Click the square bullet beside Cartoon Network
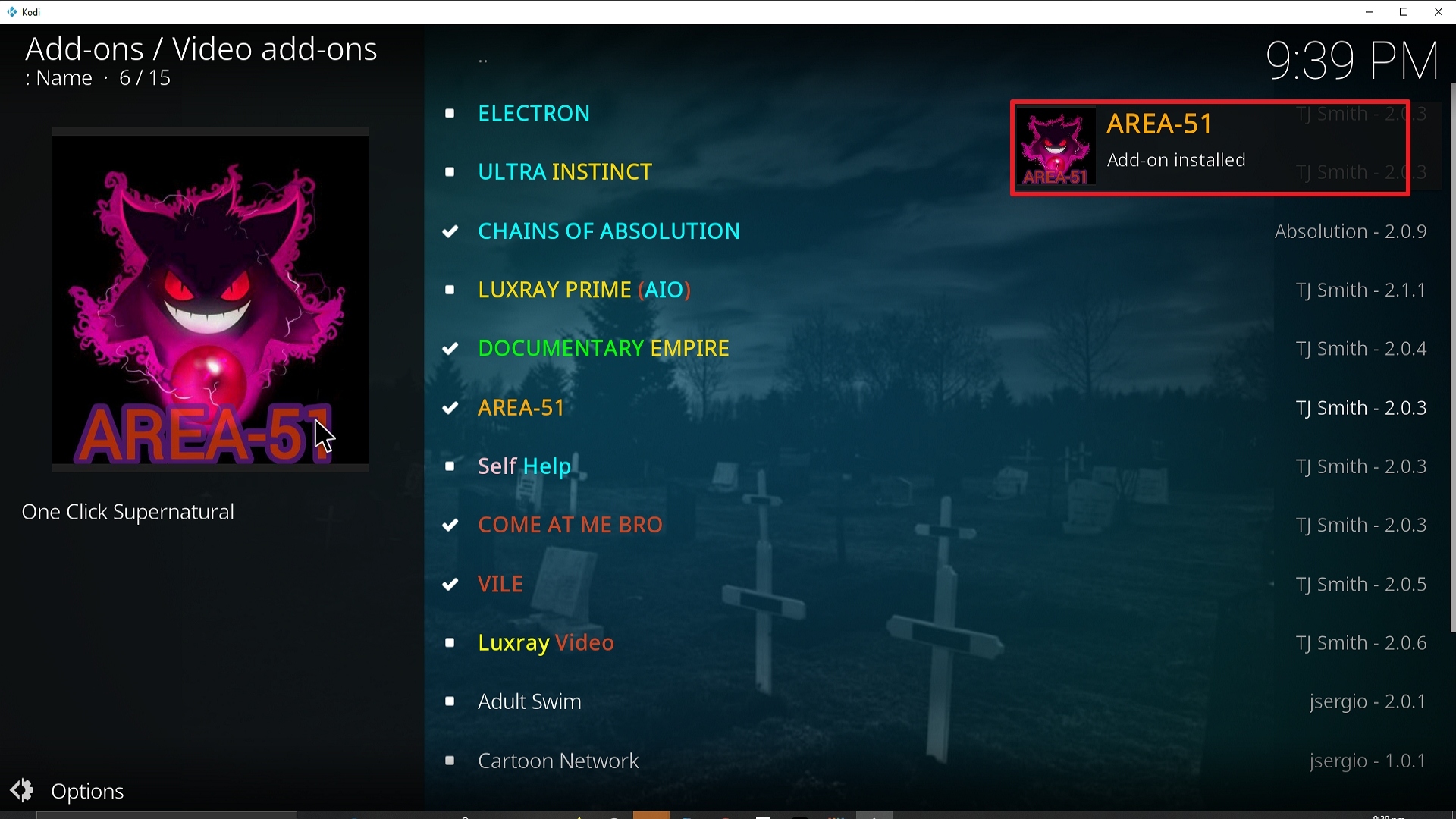Viewport: 1456px width, 819px height. click(x=450, y=761)
